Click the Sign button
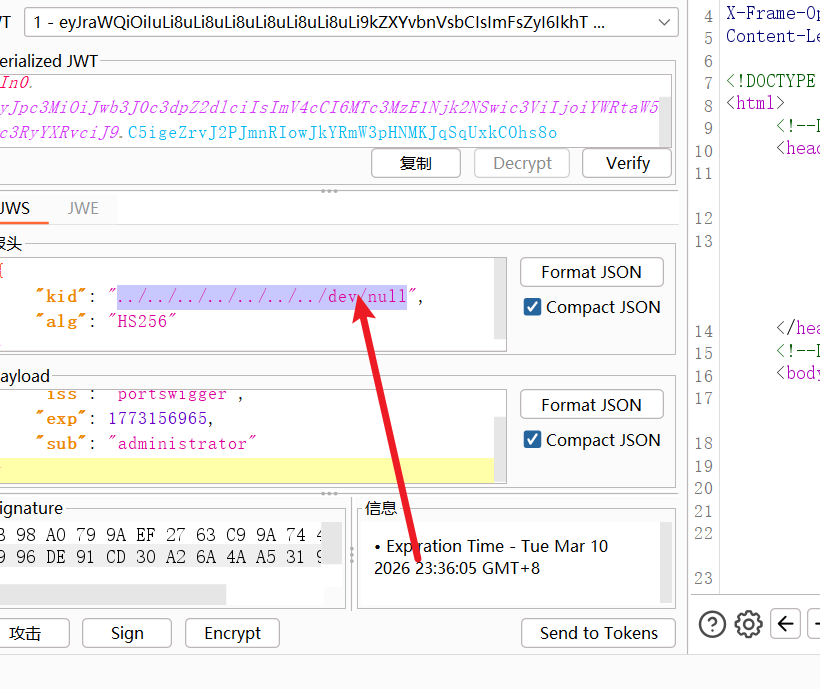Viewport: 820px width, 689px height. click(x=127, y=633)
